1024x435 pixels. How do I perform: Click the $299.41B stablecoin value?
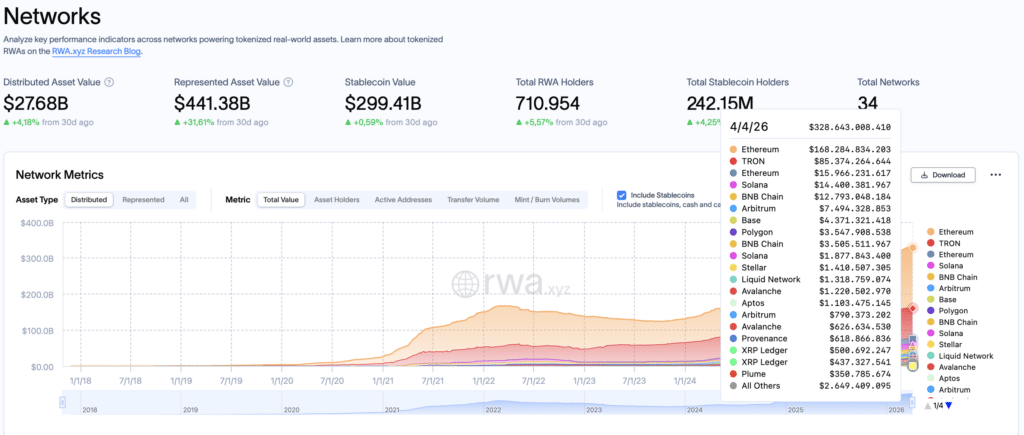(383, 103)
